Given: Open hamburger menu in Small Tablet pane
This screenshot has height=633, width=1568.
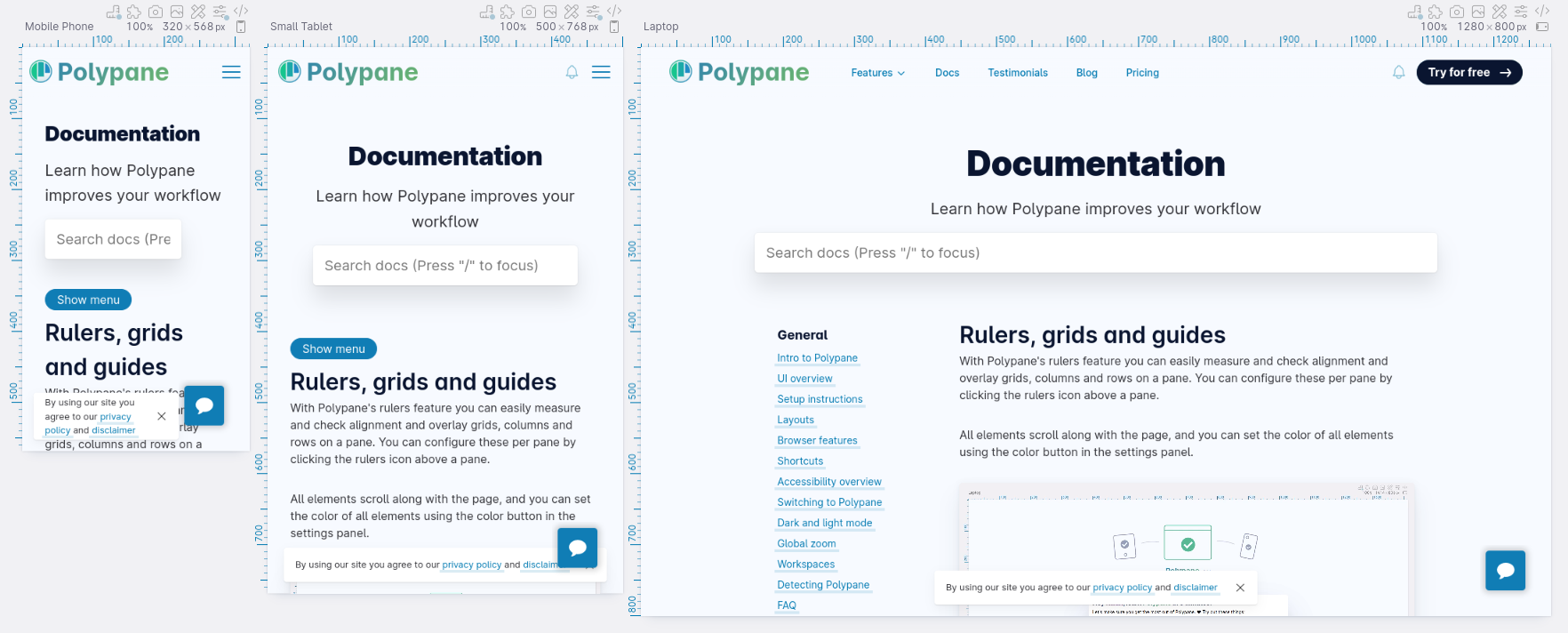Looking at the screenshot, I should coord(601,72).
